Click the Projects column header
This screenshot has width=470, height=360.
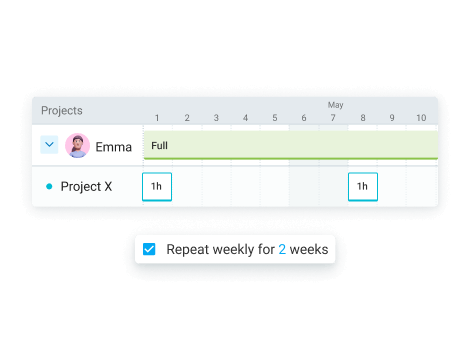62,110
